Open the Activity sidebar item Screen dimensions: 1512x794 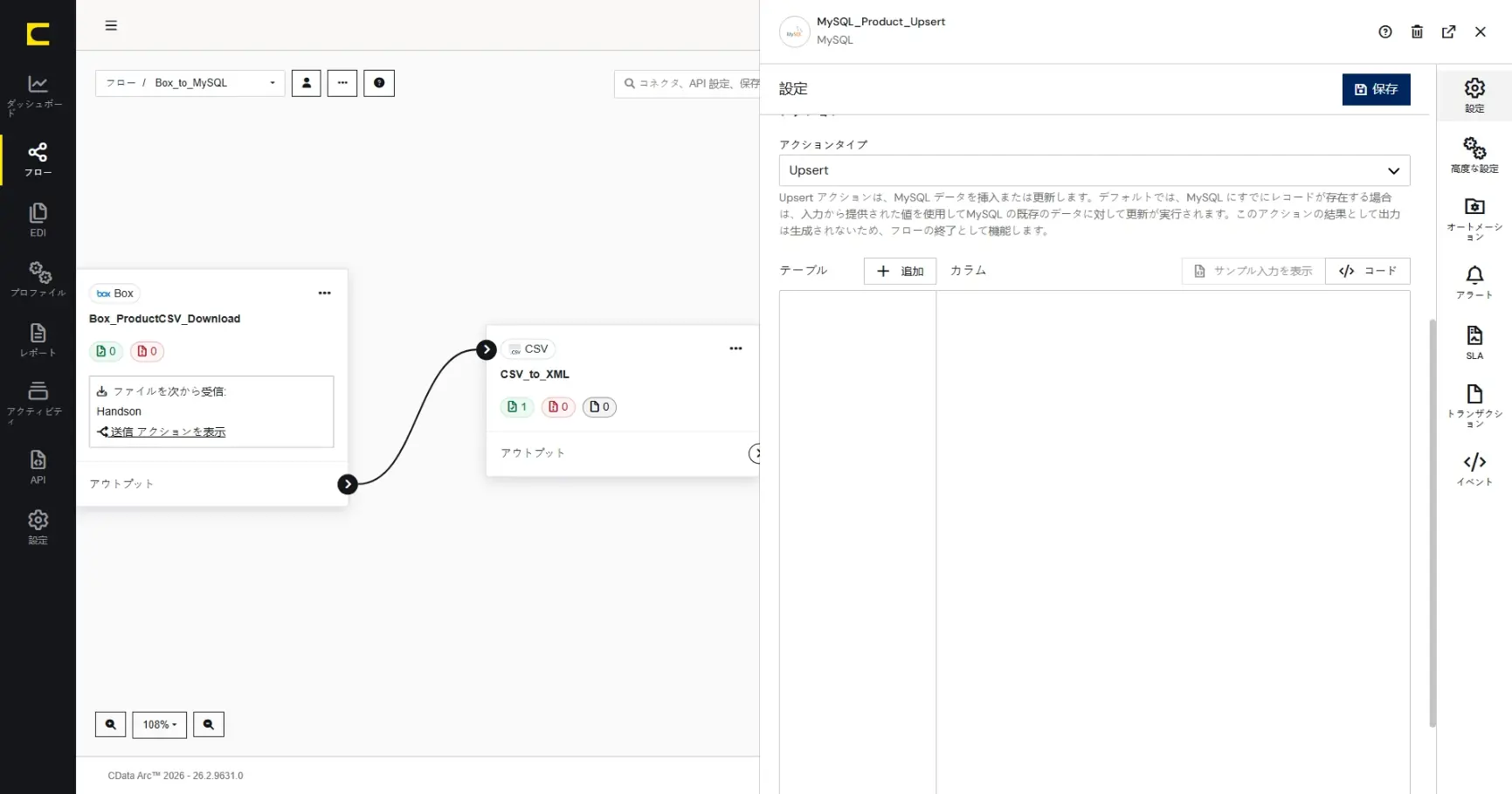pyautogui.click(x=38, y=402)
